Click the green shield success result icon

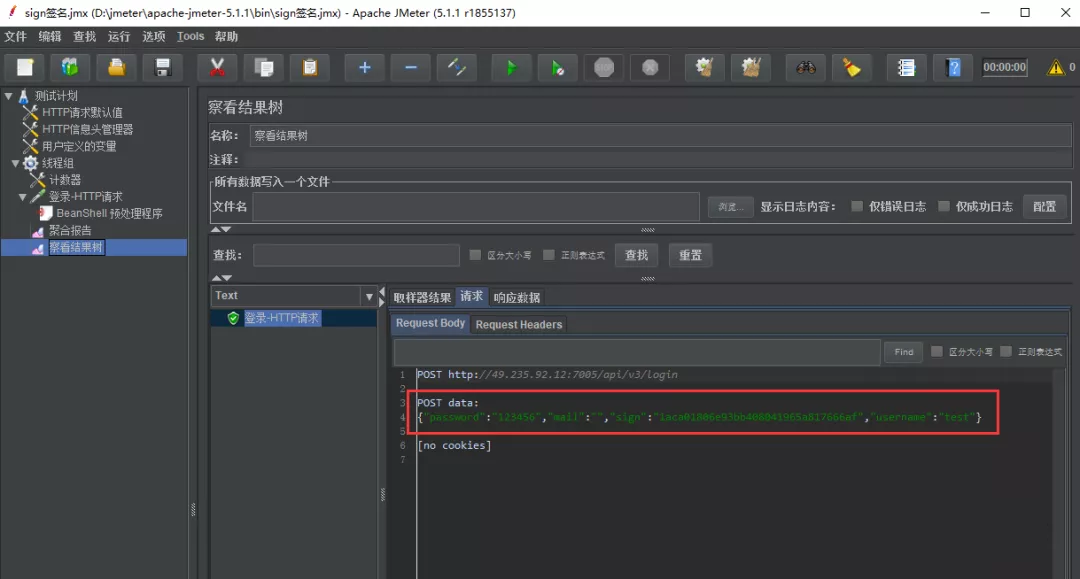pyautogui.click(x=233, y=318)
